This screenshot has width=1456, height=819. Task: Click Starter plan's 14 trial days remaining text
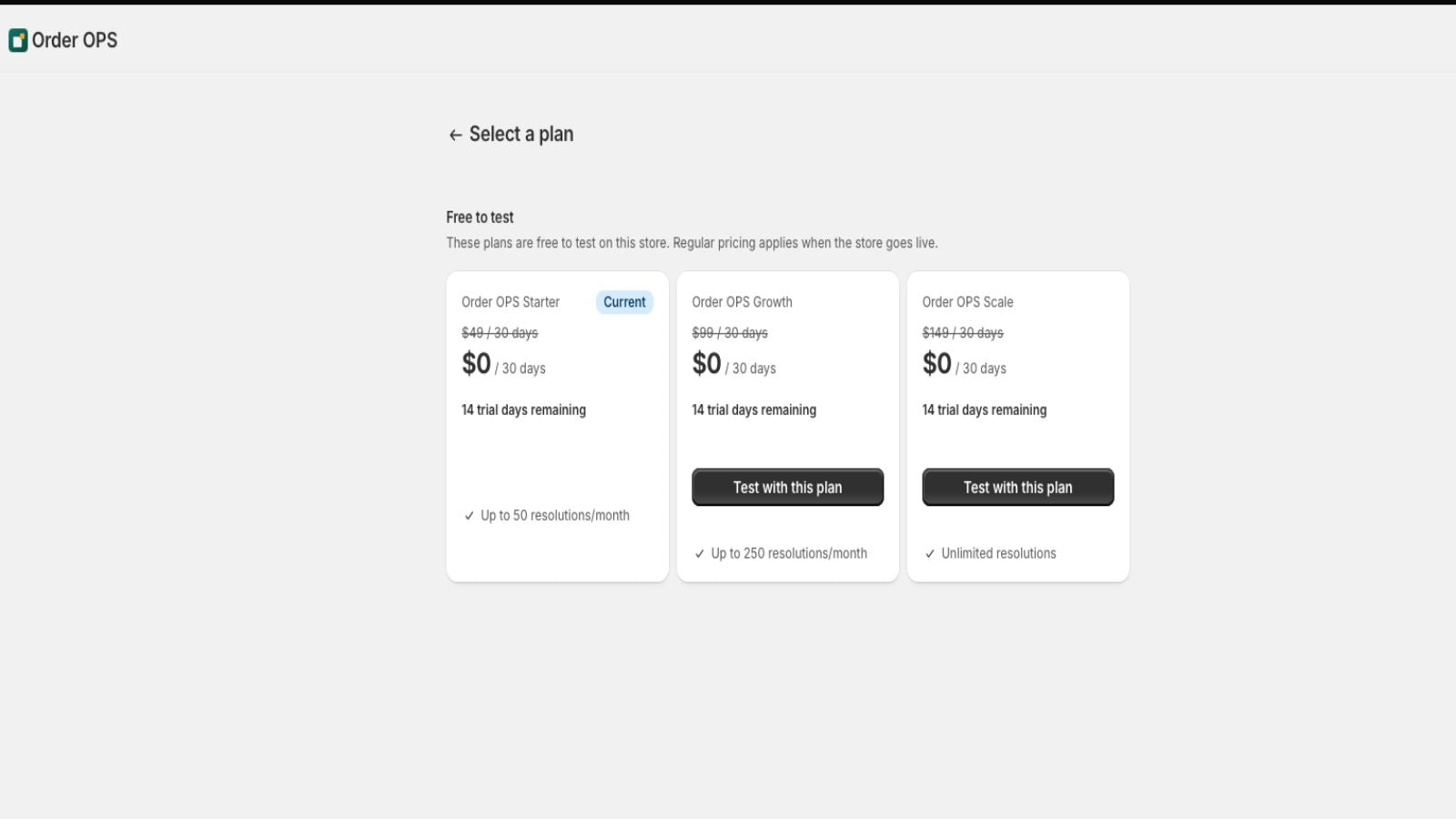pyautogui.click(x=523, y=410)
